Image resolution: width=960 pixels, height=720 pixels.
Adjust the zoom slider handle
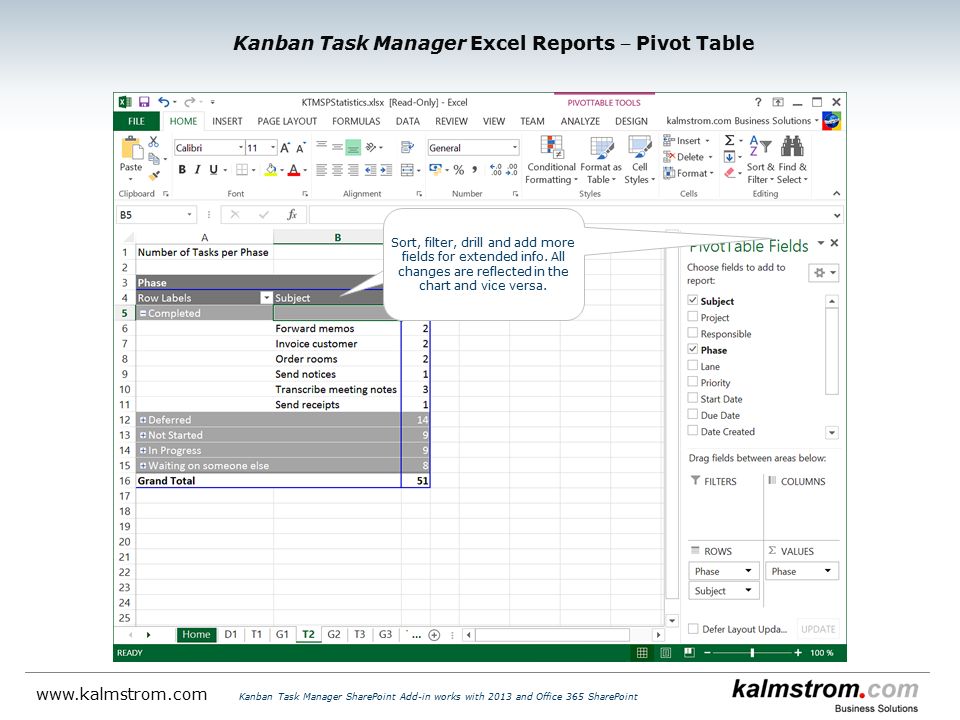[752, 653]
